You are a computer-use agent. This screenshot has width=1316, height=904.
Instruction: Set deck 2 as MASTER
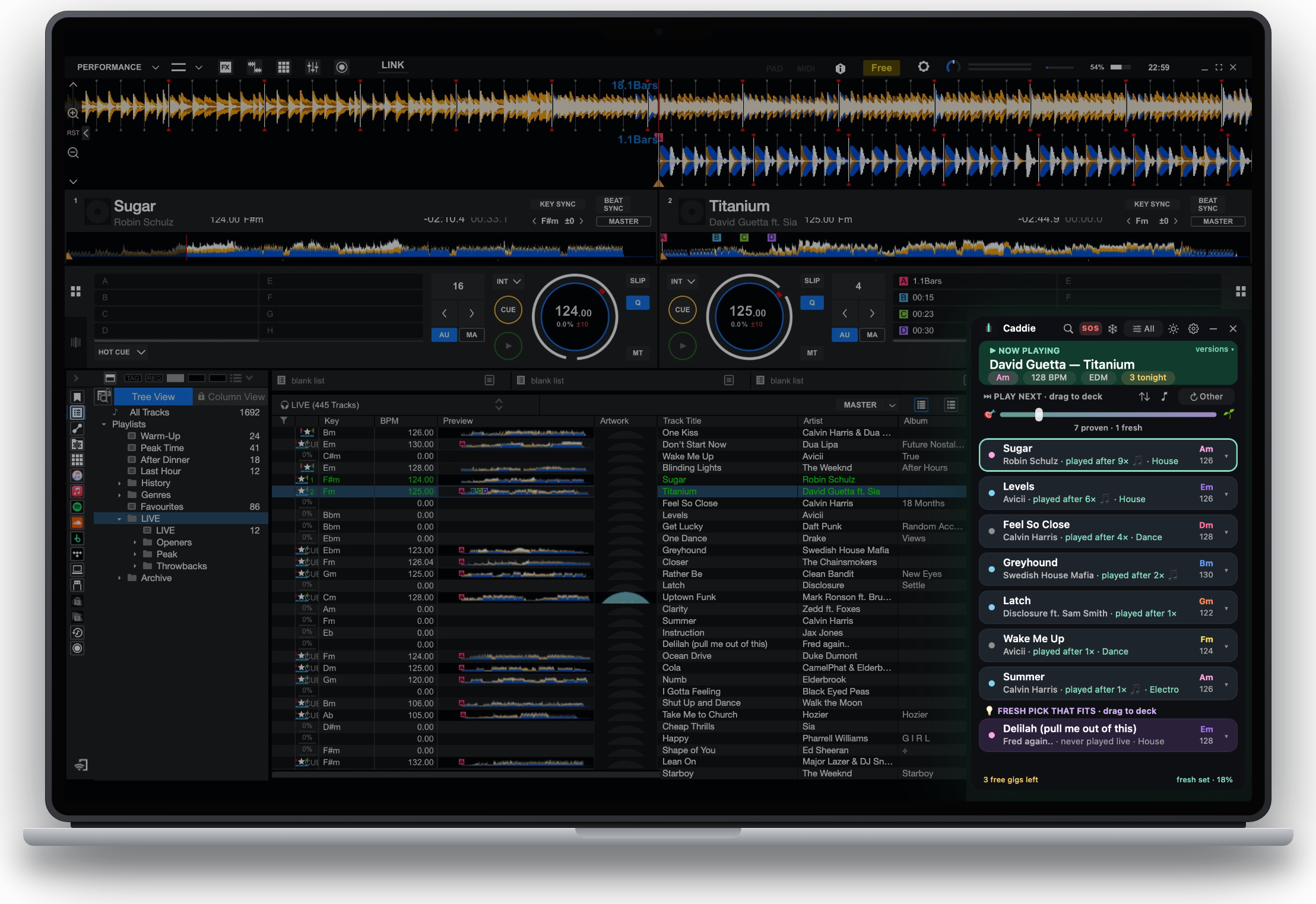[1218, 221]
